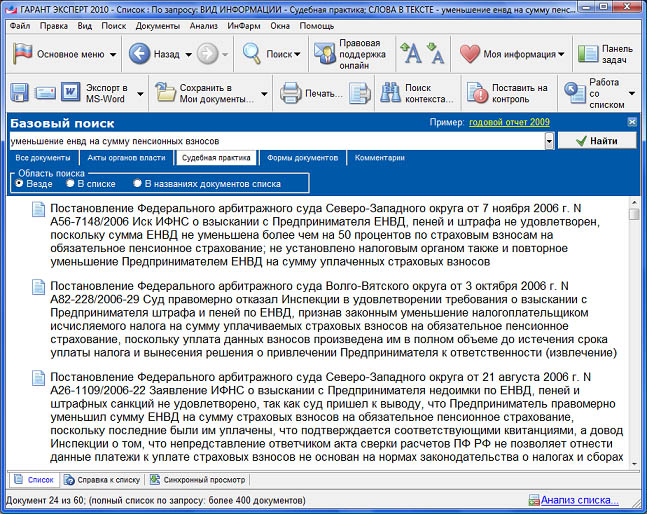Click the send by email envelope icon

tap(45, 94)
